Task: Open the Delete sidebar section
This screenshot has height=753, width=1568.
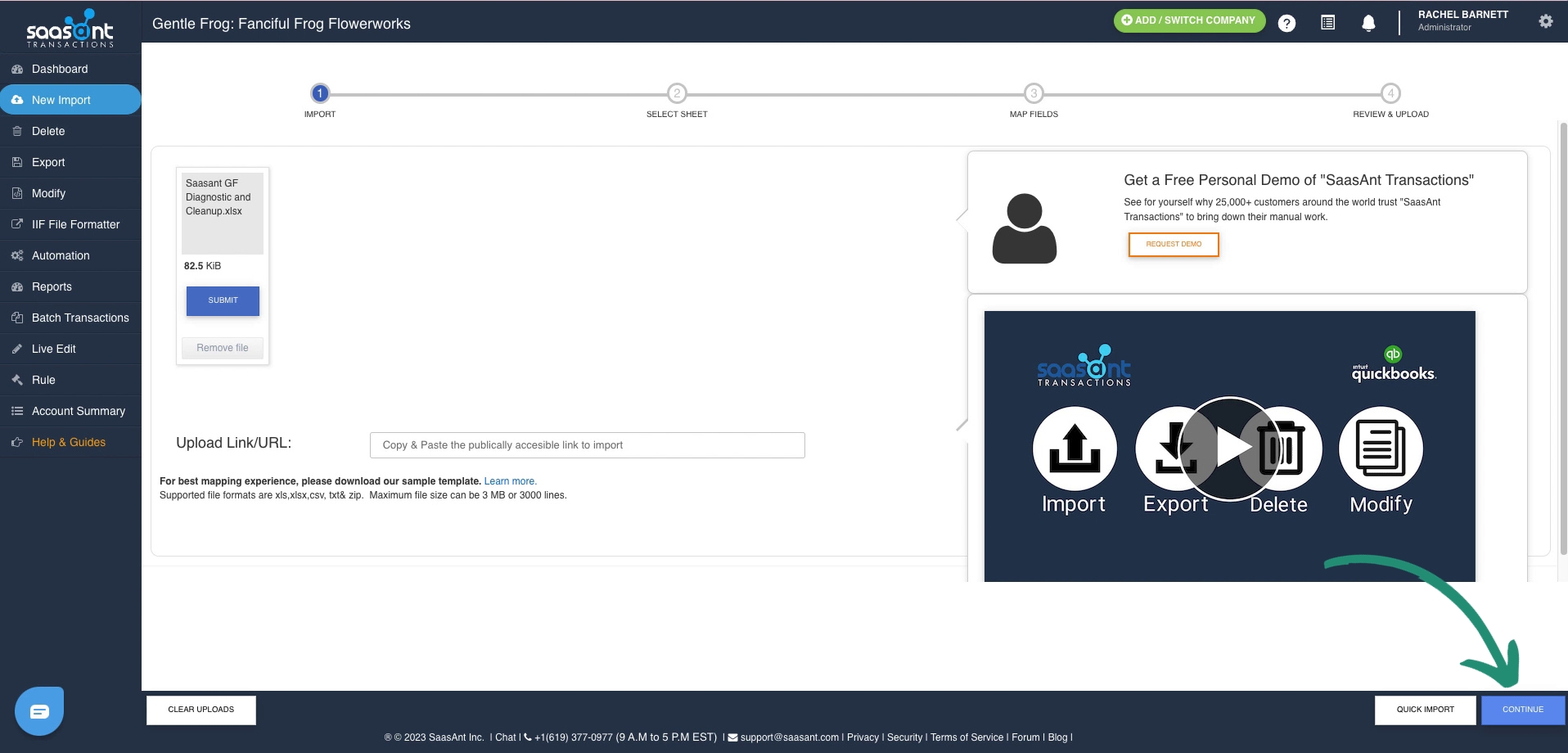Action: pyautogui.click(x=70, y=131)
